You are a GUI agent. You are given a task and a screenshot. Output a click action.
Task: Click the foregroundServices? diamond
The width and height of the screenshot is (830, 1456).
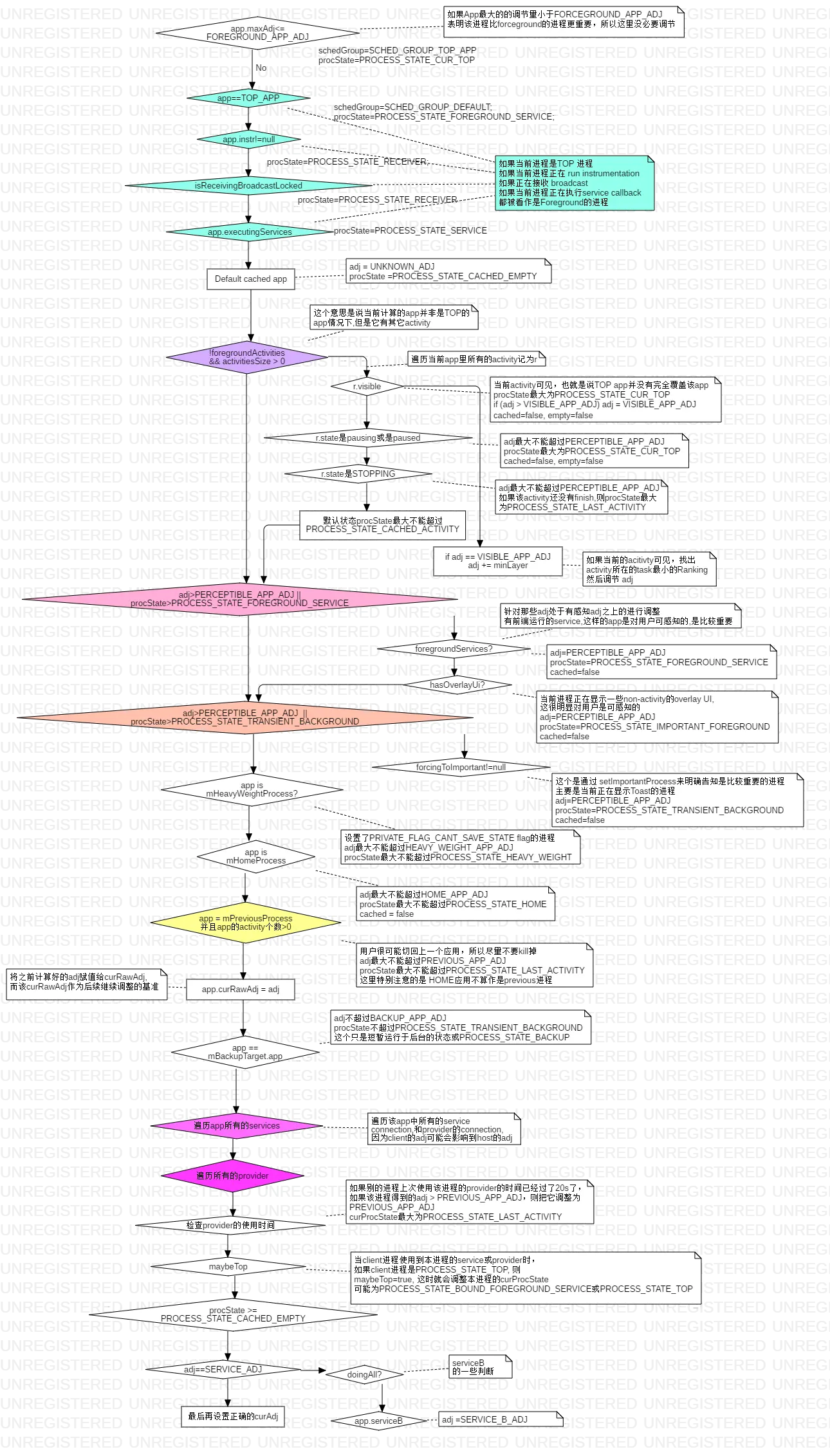click(x=454, y=649)
